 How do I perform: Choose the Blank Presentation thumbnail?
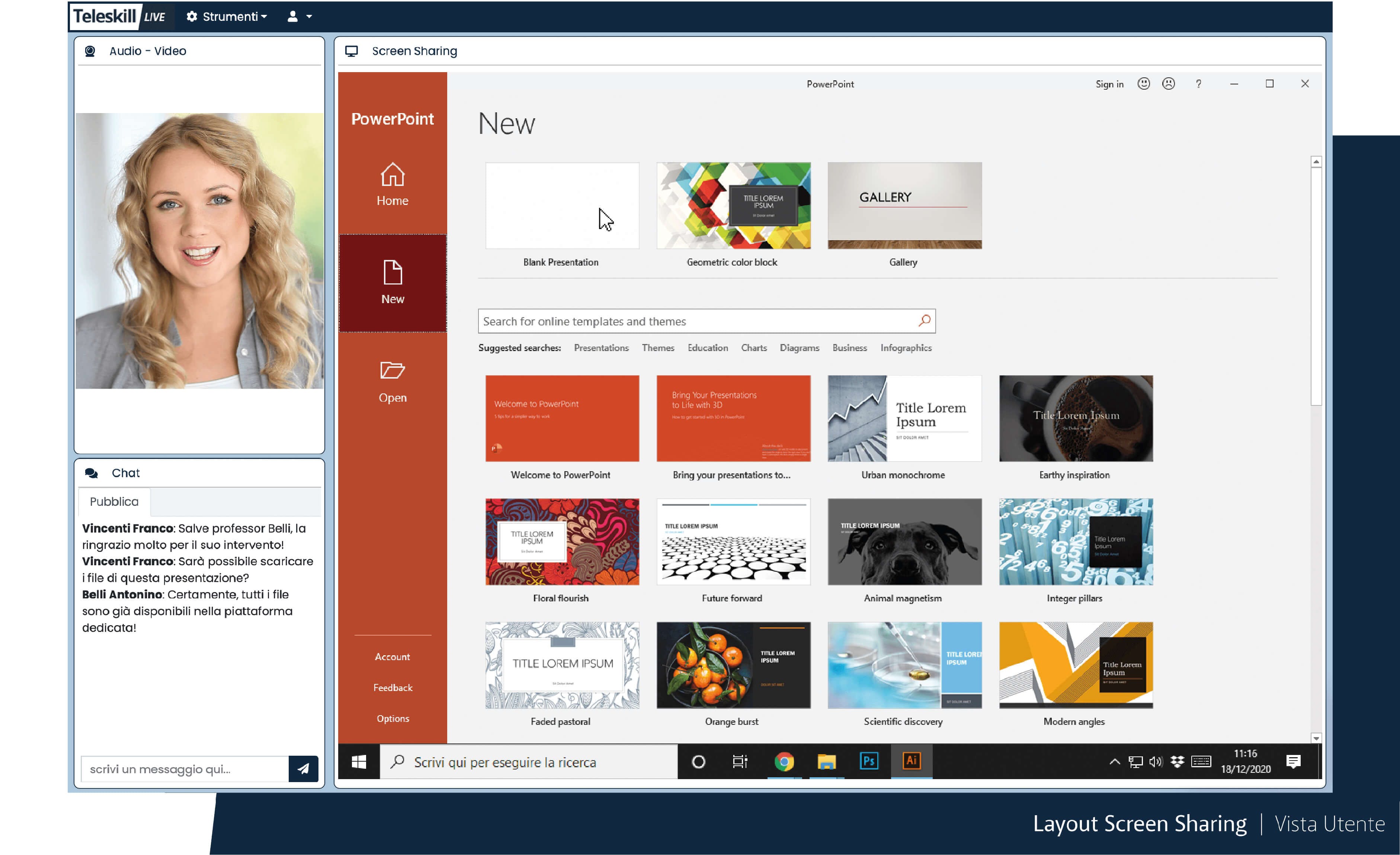point(562,206)
